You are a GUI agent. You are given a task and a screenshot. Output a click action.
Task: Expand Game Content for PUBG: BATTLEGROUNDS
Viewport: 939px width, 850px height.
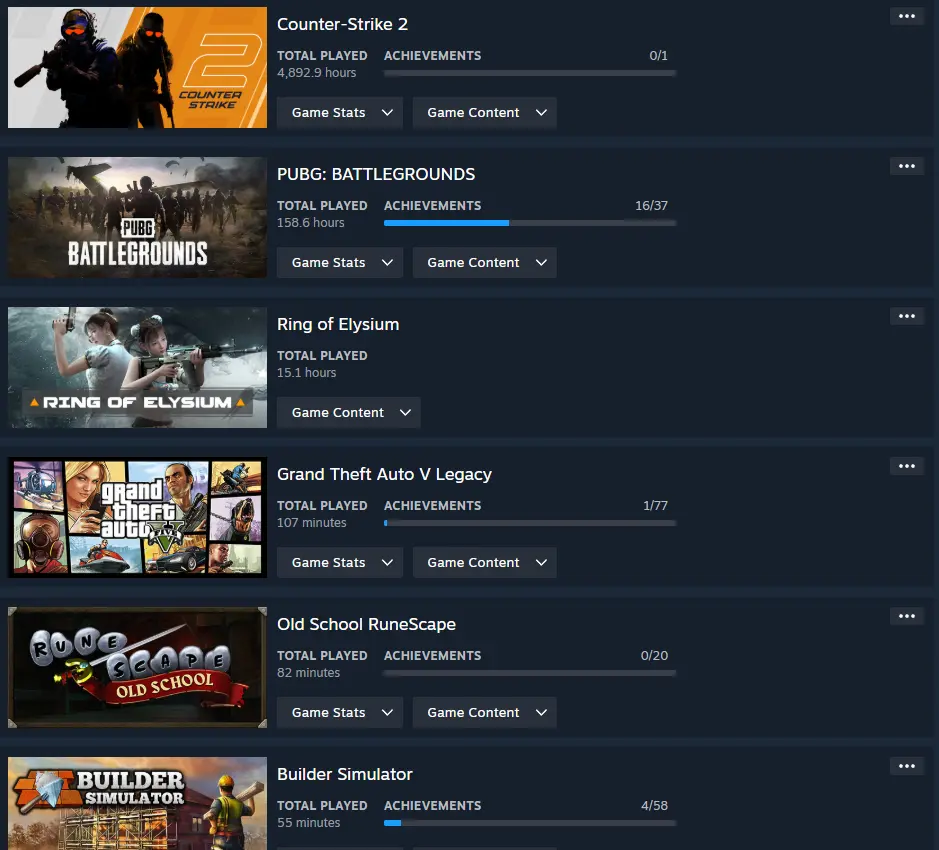coord(484,262)
